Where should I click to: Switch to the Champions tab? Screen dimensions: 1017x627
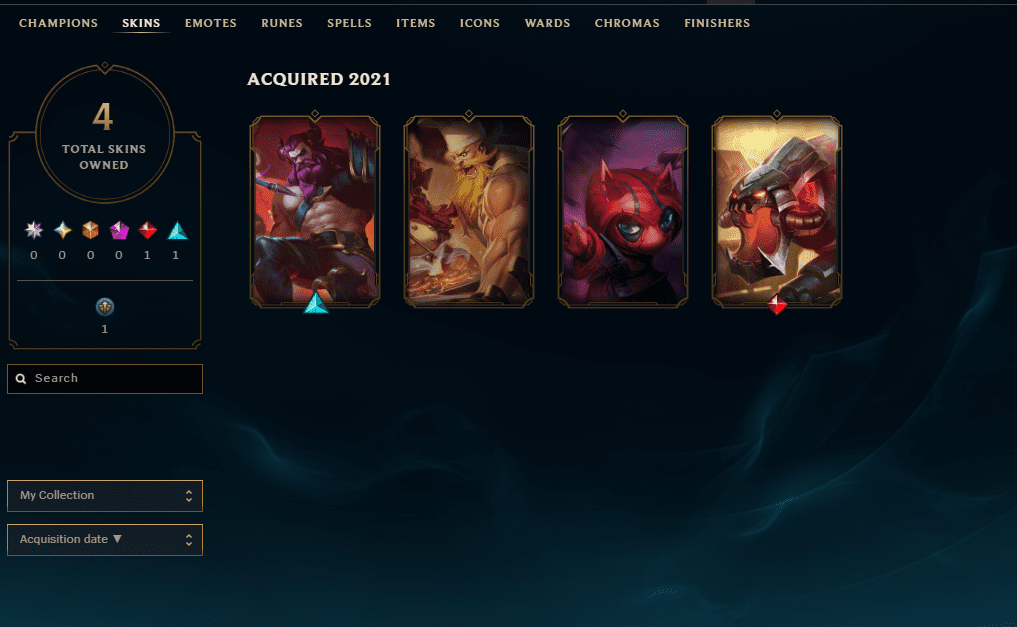click(x=58, y=23)
